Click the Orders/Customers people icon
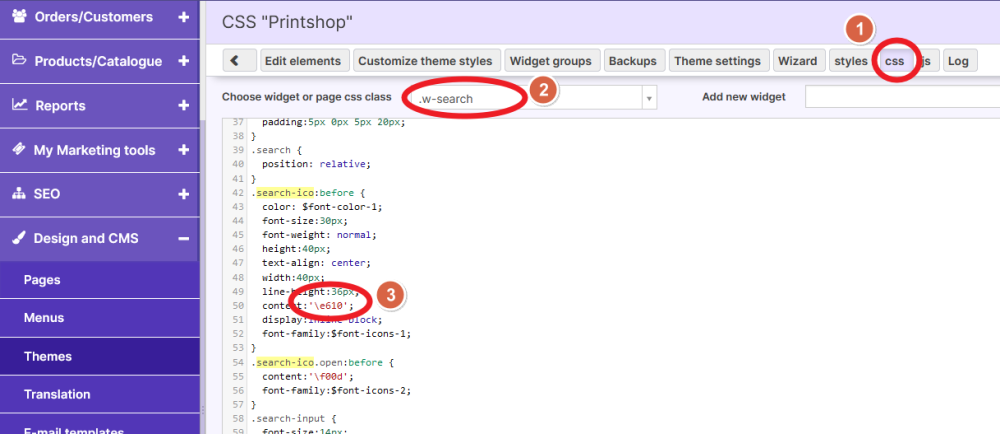Viewport: 1000px width, 434px height. [19, 17]
